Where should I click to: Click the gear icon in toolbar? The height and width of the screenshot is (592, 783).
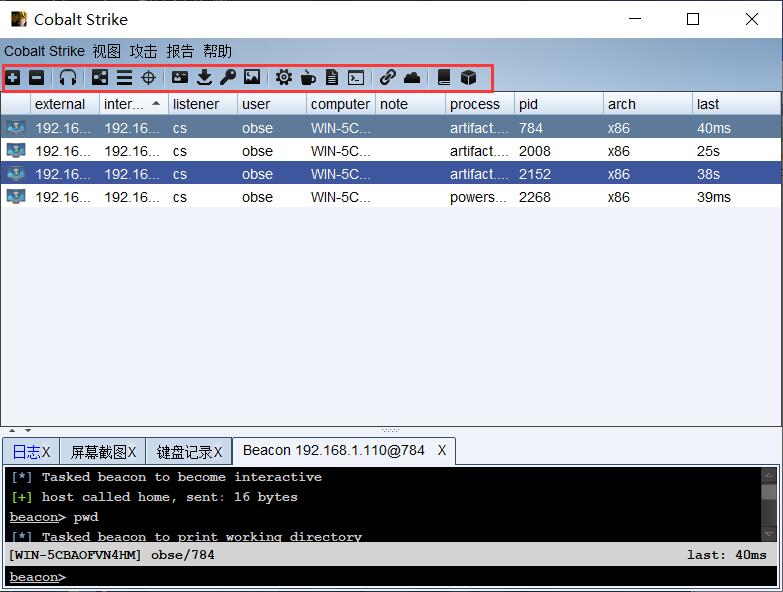284,77
